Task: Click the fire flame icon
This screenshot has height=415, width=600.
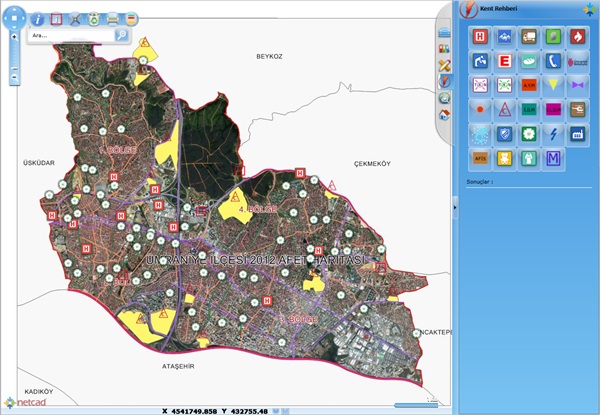Action: pos(576,36)
